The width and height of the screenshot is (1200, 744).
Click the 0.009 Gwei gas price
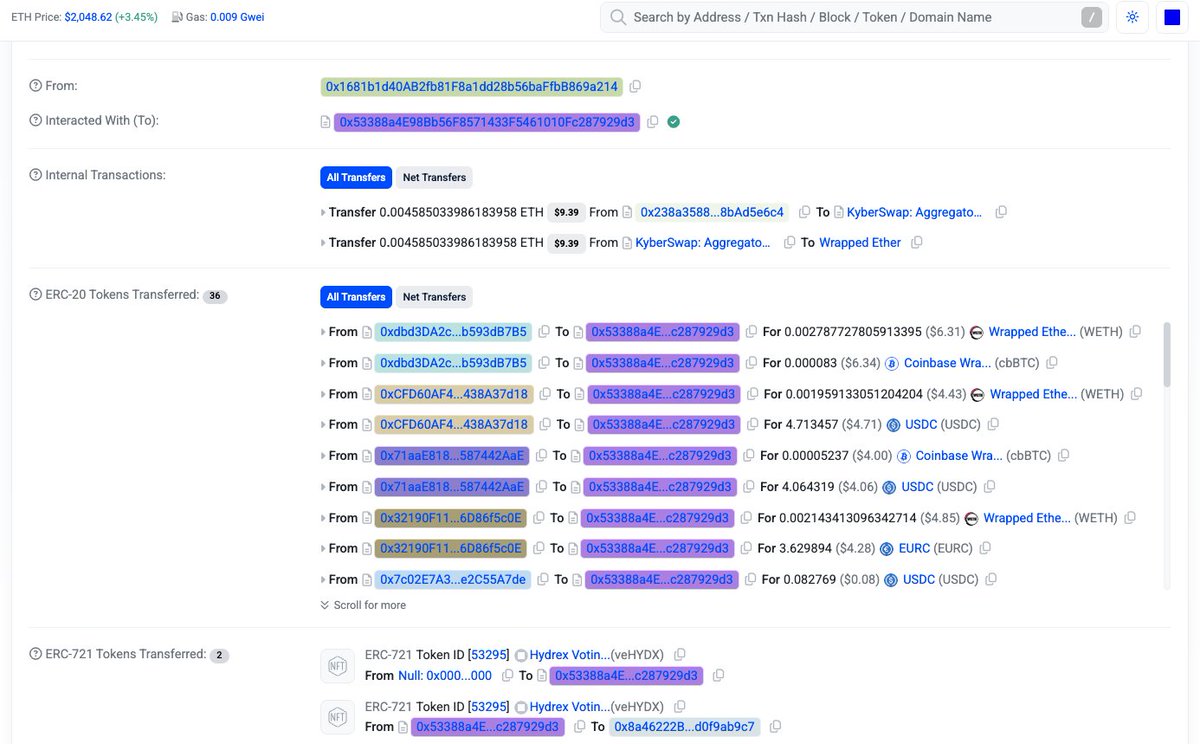(237, 18)
